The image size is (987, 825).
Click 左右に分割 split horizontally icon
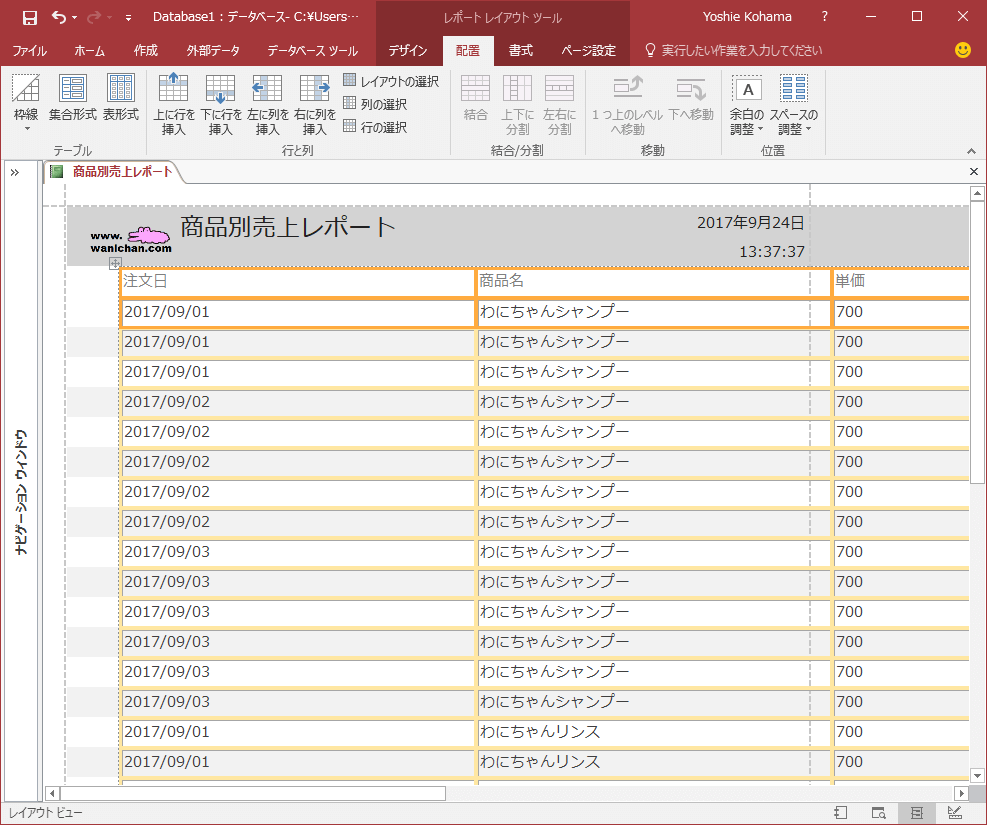[x=560, y=89]
